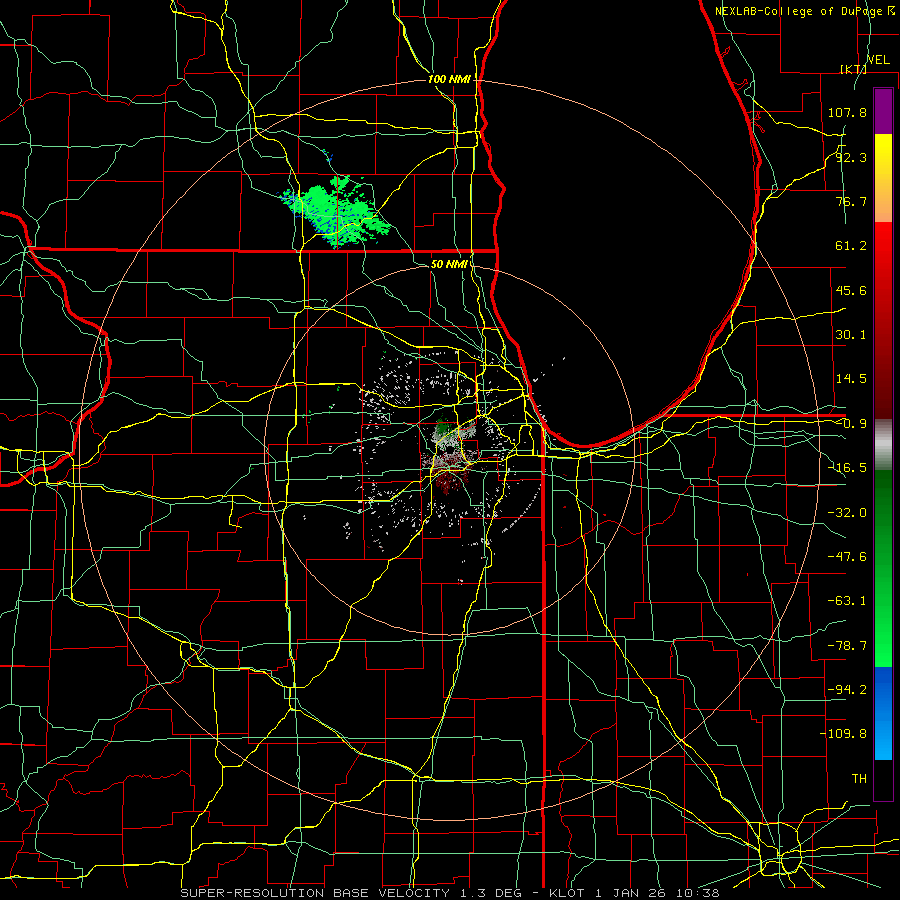Click the -0.9 velocity scale value

coord(851,424)
